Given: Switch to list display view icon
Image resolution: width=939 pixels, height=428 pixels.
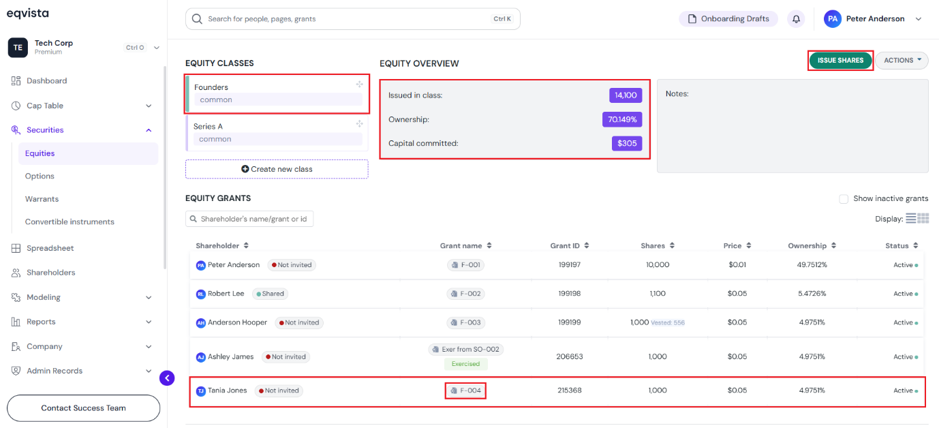Looking at the screenshot, I should 911,218.
